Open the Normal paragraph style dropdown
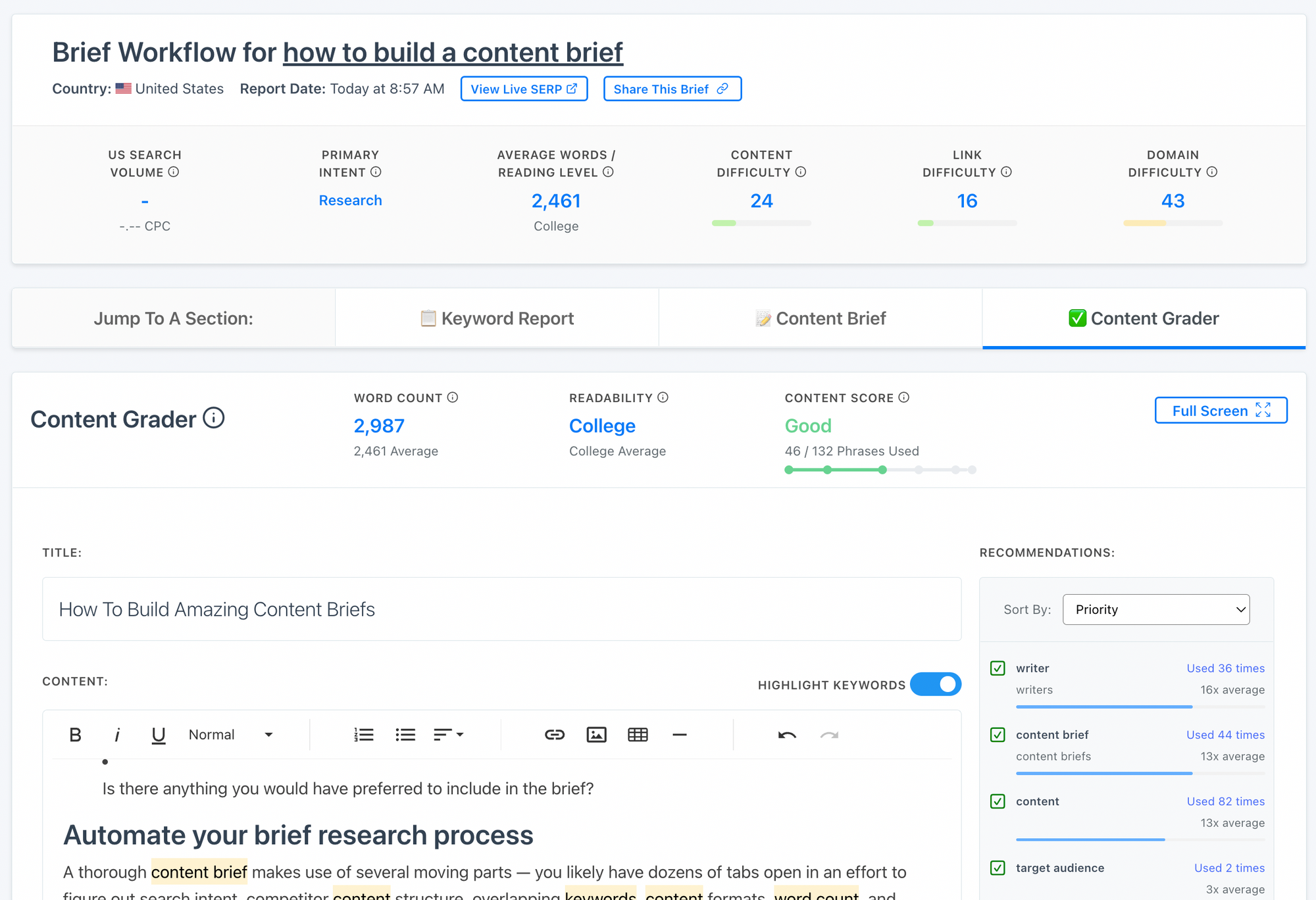This screenshot has width=1316, height=900. [x=230, y=735]
